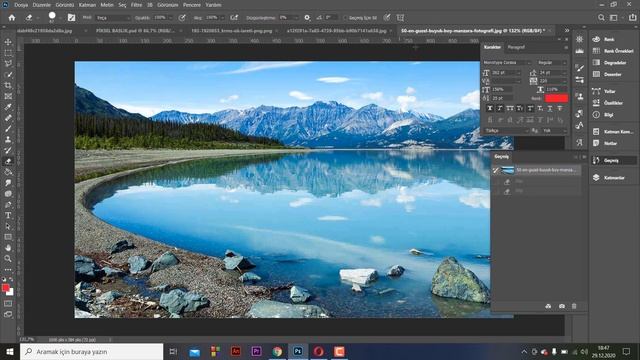The image size is (640, 360).
Task: Select the Type tool
Action: 8,215
